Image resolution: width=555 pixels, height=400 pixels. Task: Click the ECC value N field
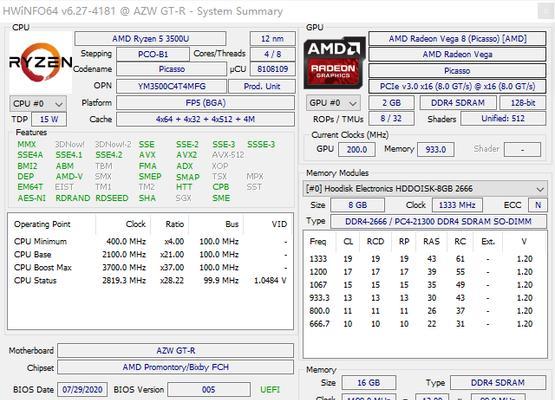tap(538, 205)
